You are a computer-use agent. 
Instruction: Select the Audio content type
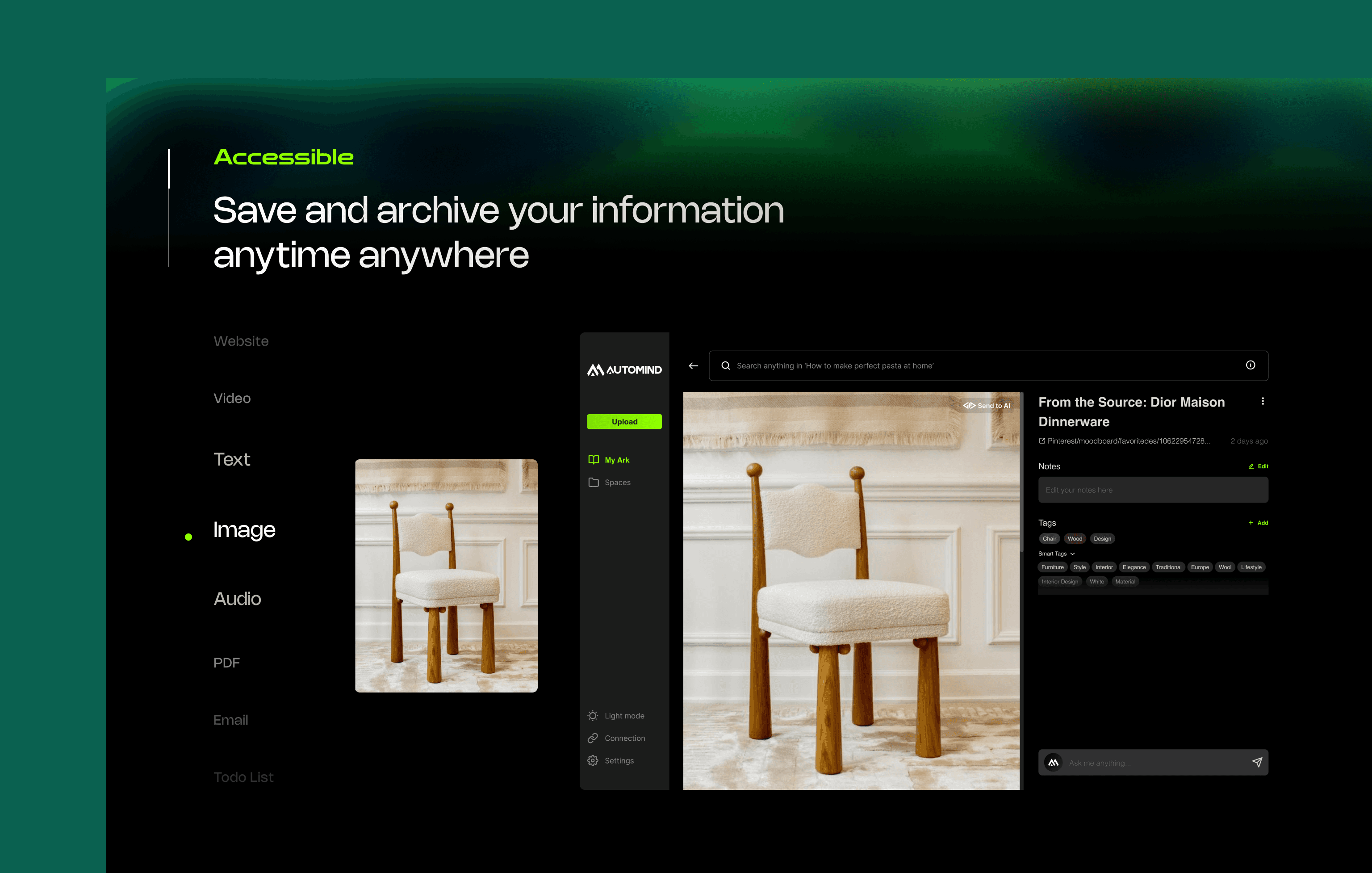tap(237, 599)
